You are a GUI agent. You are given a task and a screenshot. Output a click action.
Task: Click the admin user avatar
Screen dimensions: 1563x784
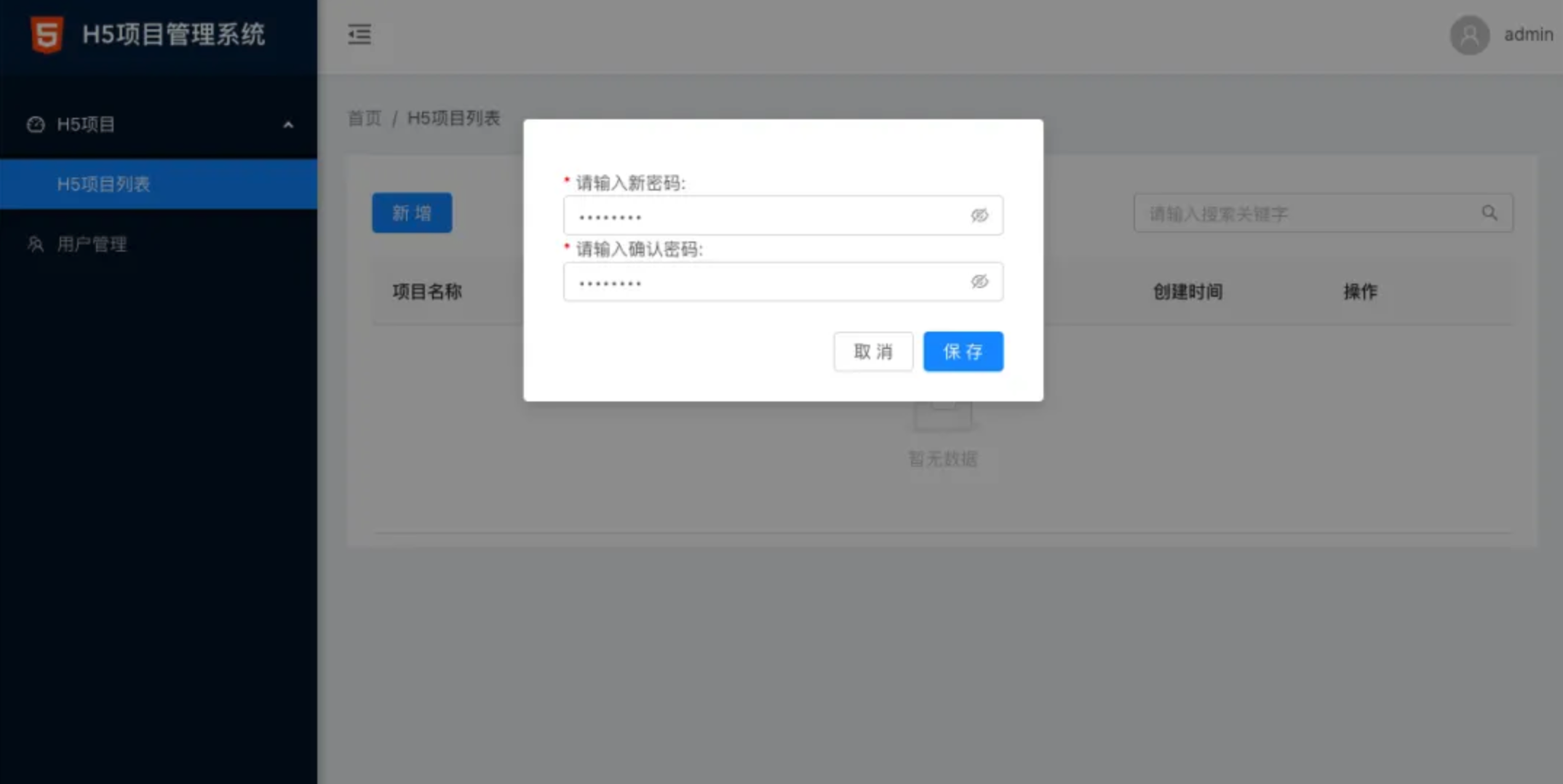(1469, 35)
